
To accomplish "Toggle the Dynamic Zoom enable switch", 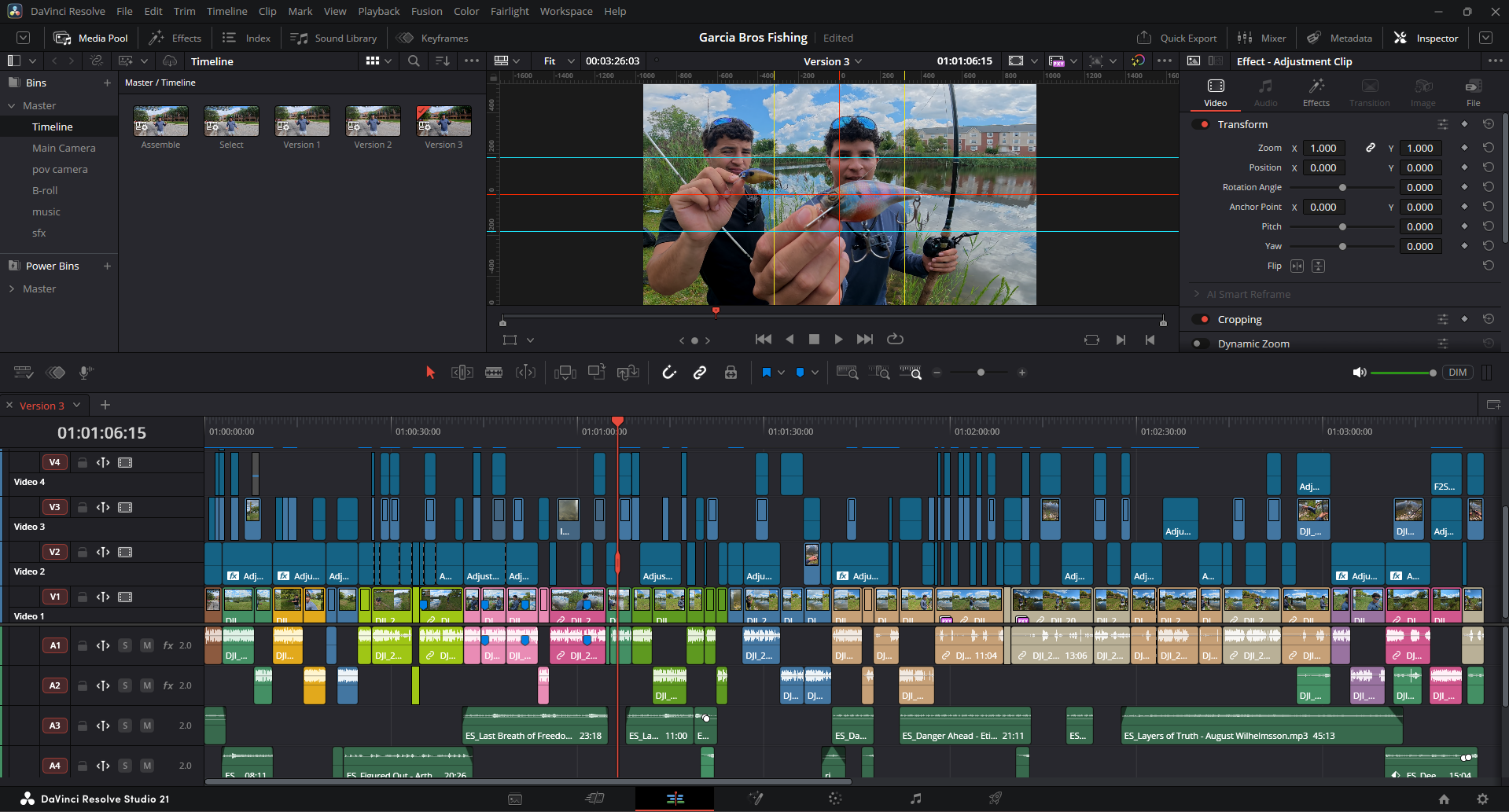I will (x=1201, y=344).
